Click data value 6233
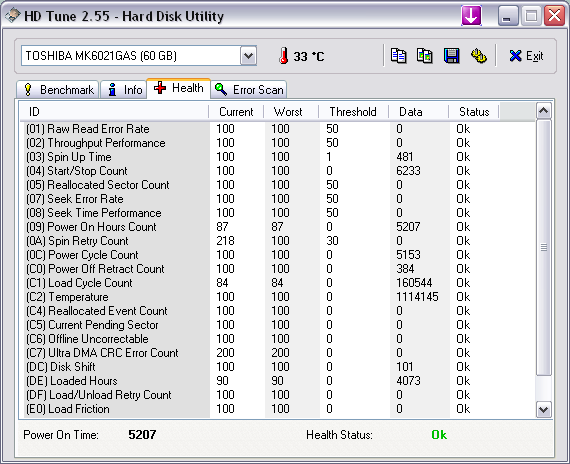The height and width of the screenshot is (464, 570). [408, 171]
